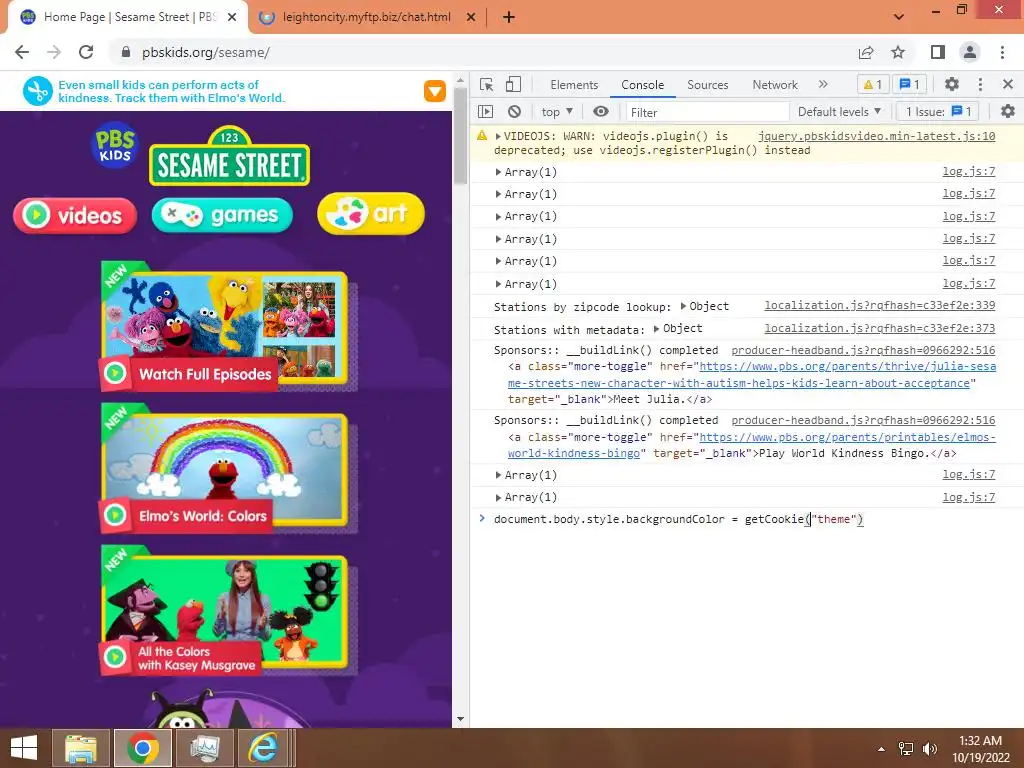Switch to the Sources tab
This screenshot has width=1024, height=768.
[x=707, y=85]
